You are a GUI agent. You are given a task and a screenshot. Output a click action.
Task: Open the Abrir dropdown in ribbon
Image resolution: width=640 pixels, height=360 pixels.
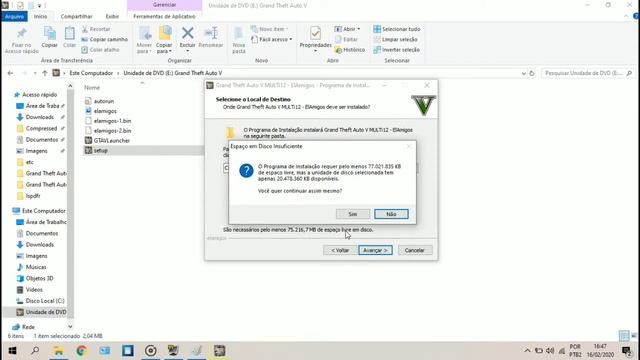click(x=347, y=29)
